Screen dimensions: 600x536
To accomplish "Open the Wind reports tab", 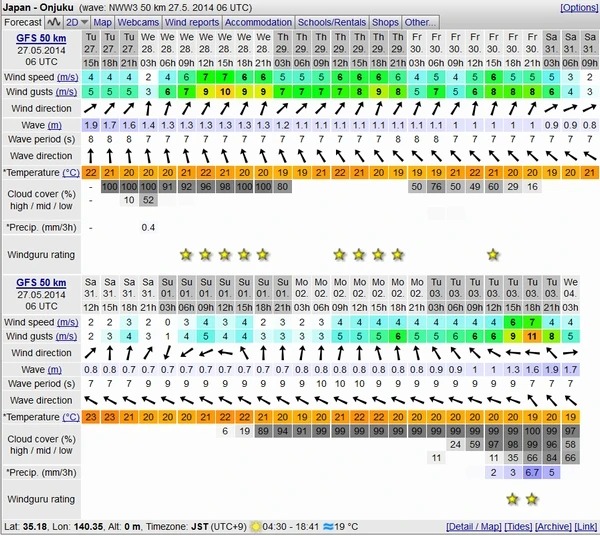I will (x=192, y=22).
